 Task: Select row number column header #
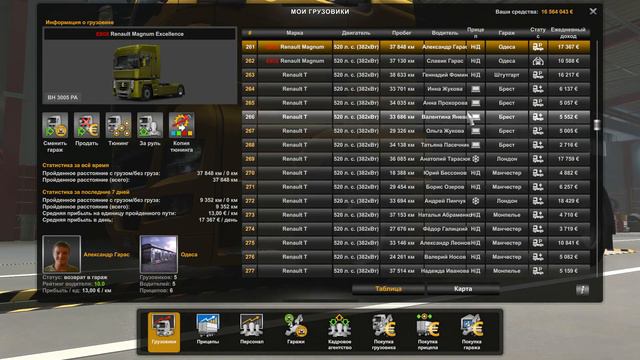point(250,33)
